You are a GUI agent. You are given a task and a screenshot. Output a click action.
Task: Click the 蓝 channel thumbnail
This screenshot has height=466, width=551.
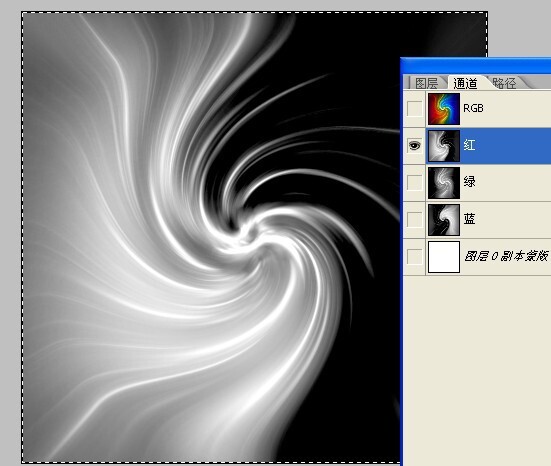(x=444, y=220)
